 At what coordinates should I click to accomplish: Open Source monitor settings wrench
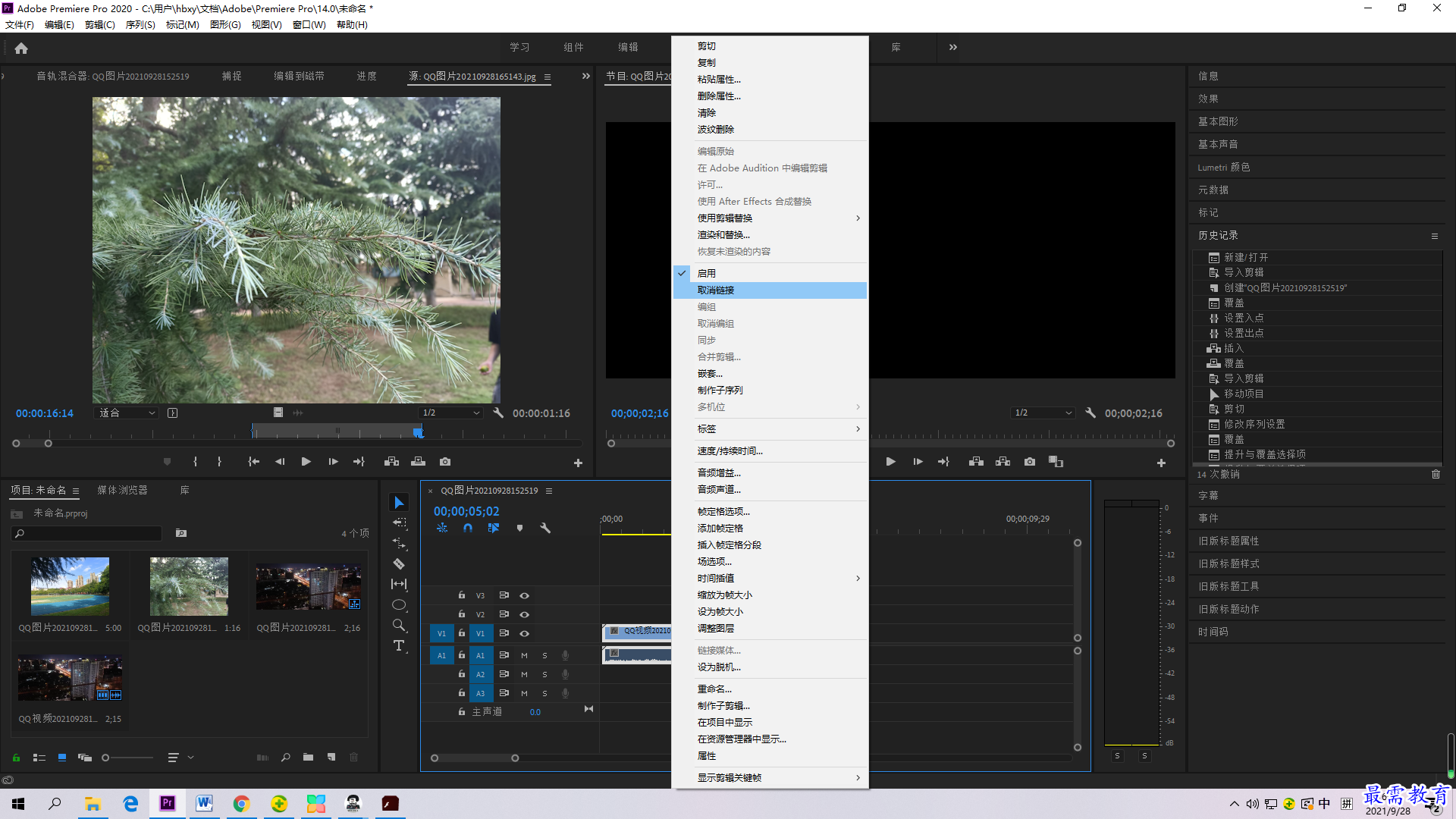click(498, 413)
